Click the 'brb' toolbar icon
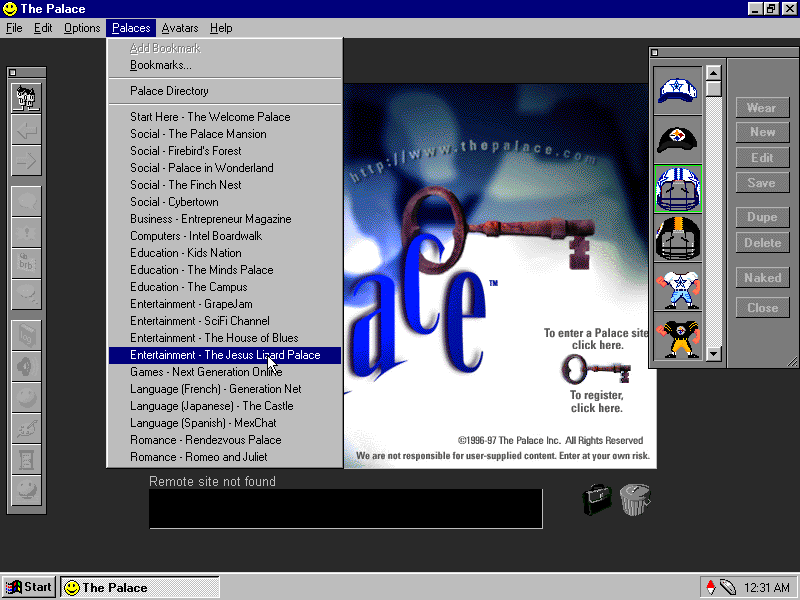This screenshot has height=600, width=800. 26,263
